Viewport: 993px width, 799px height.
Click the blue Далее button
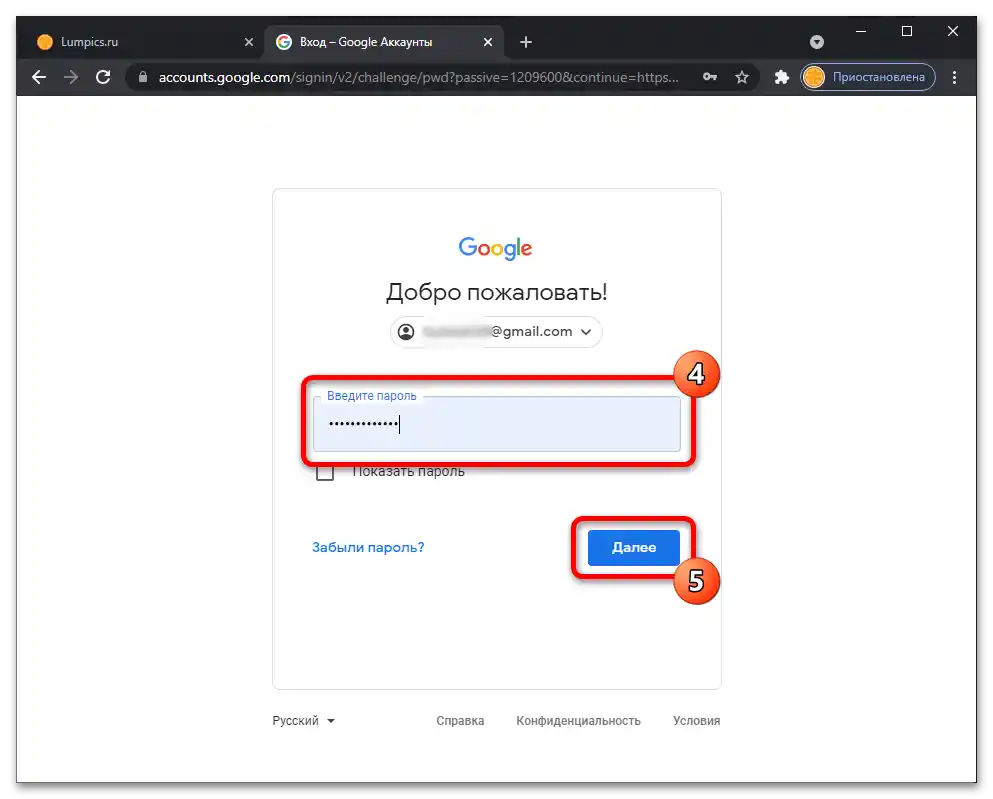point(633,548)
